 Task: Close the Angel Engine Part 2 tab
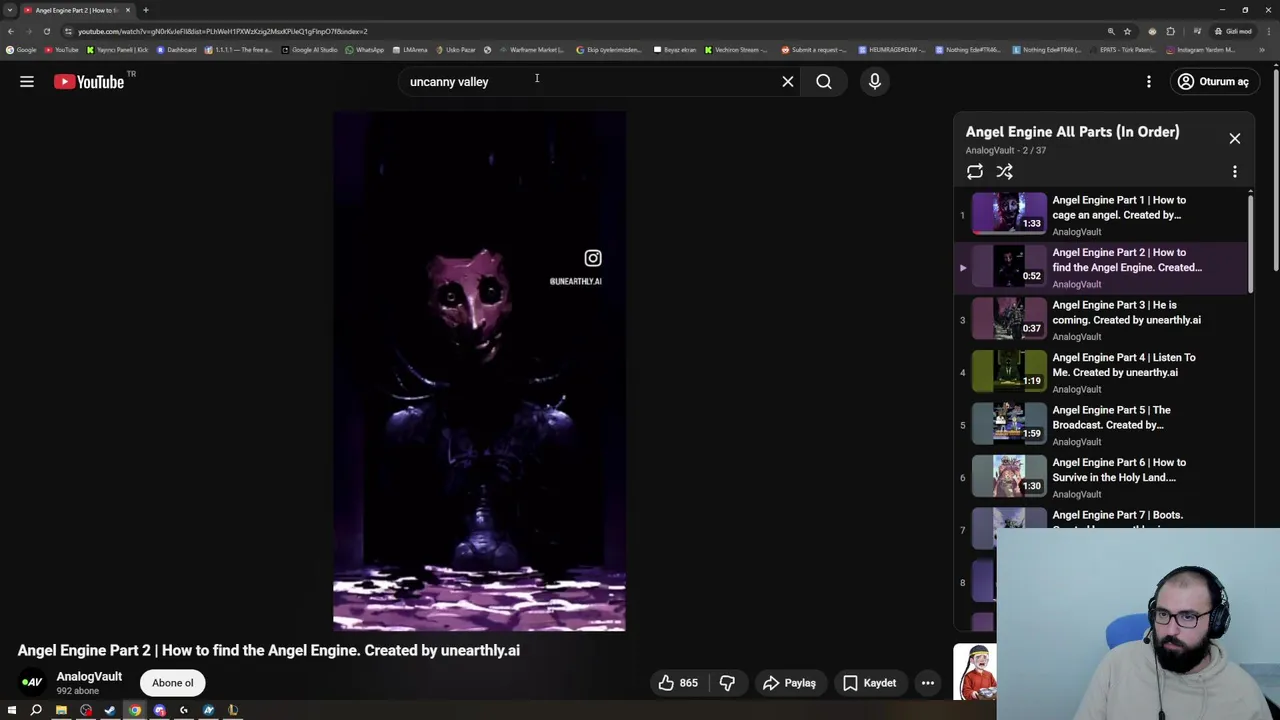[128, 10]
